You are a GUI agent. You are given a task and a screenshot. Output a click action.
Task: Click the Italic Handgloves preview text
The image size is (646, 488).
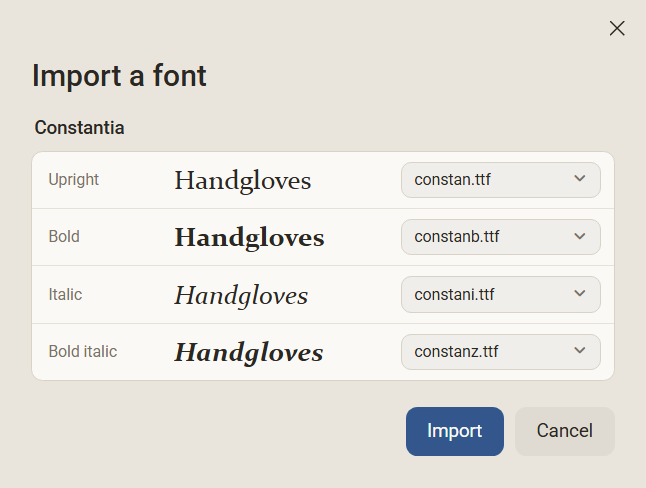click(241, 296)
